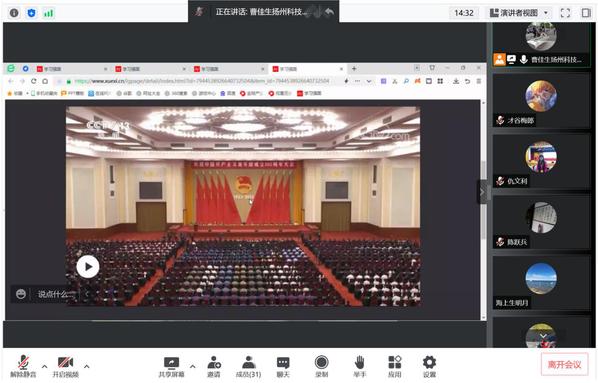Toggle full screen mode icon
This screenshot has height=383, width=598.
(565, 13)
